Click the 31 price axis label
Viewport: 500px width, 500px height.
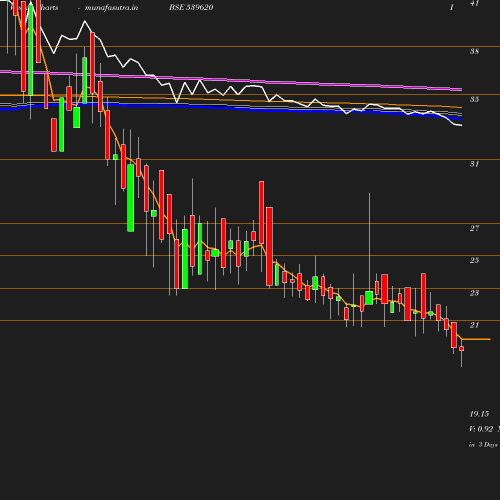[x=474, y=164]
